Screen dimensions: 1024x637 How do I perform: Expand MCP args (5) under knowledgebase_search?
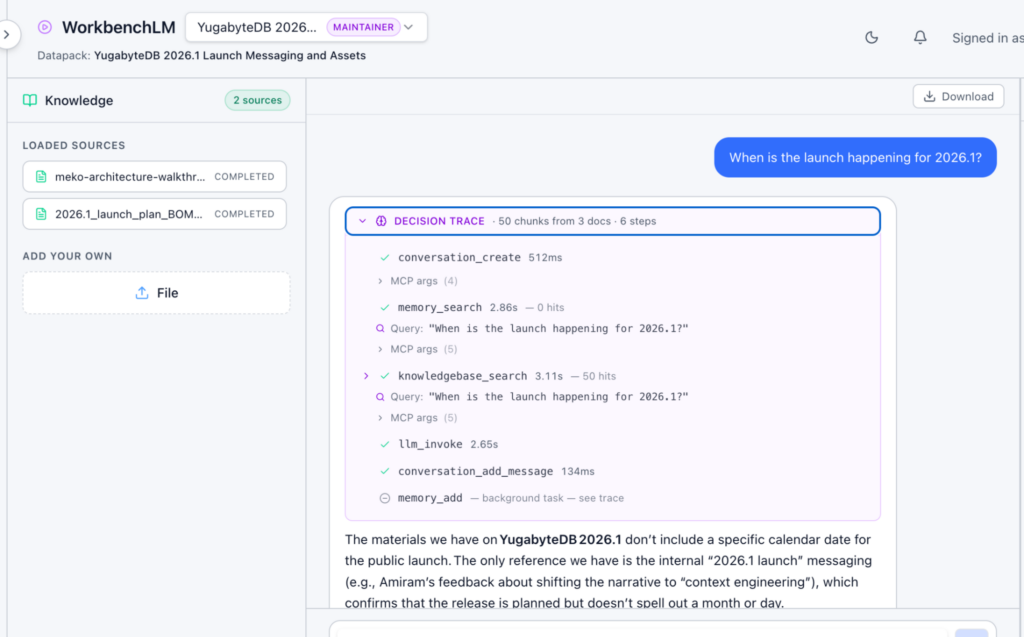coord(417,417)
